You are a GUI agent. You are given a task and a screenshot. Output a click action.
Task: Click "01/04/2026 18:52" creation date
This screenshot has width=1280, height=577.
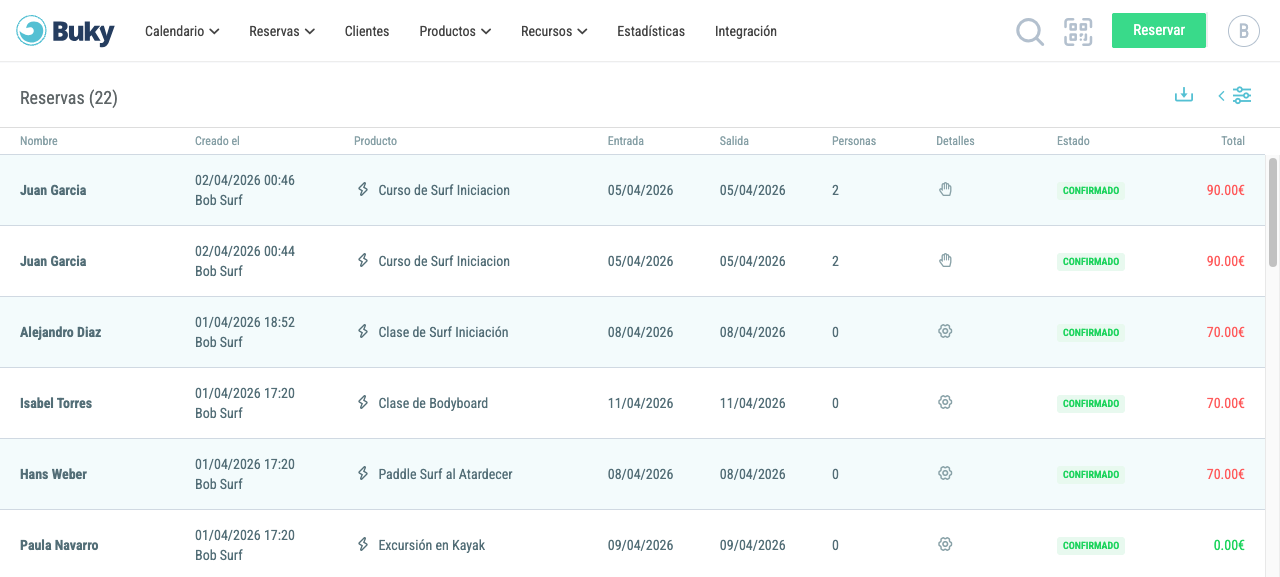tap(245, 322)
